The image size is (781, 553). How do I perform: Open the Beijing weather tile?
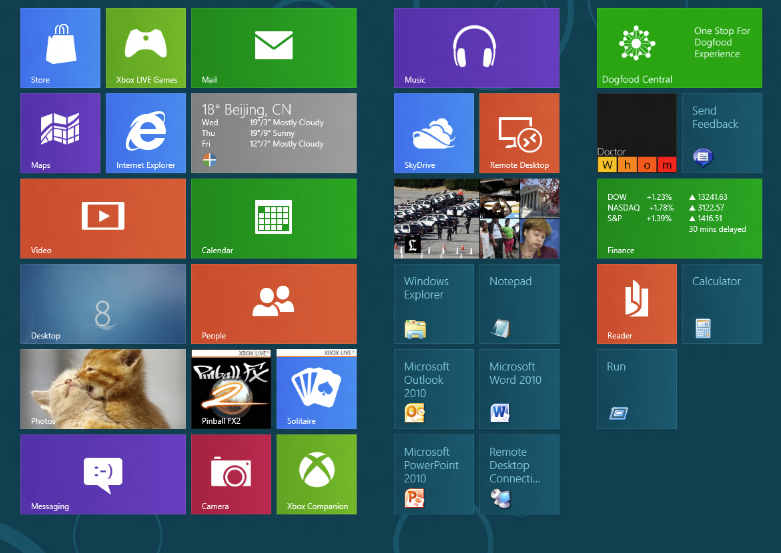[x=273, y=133]
